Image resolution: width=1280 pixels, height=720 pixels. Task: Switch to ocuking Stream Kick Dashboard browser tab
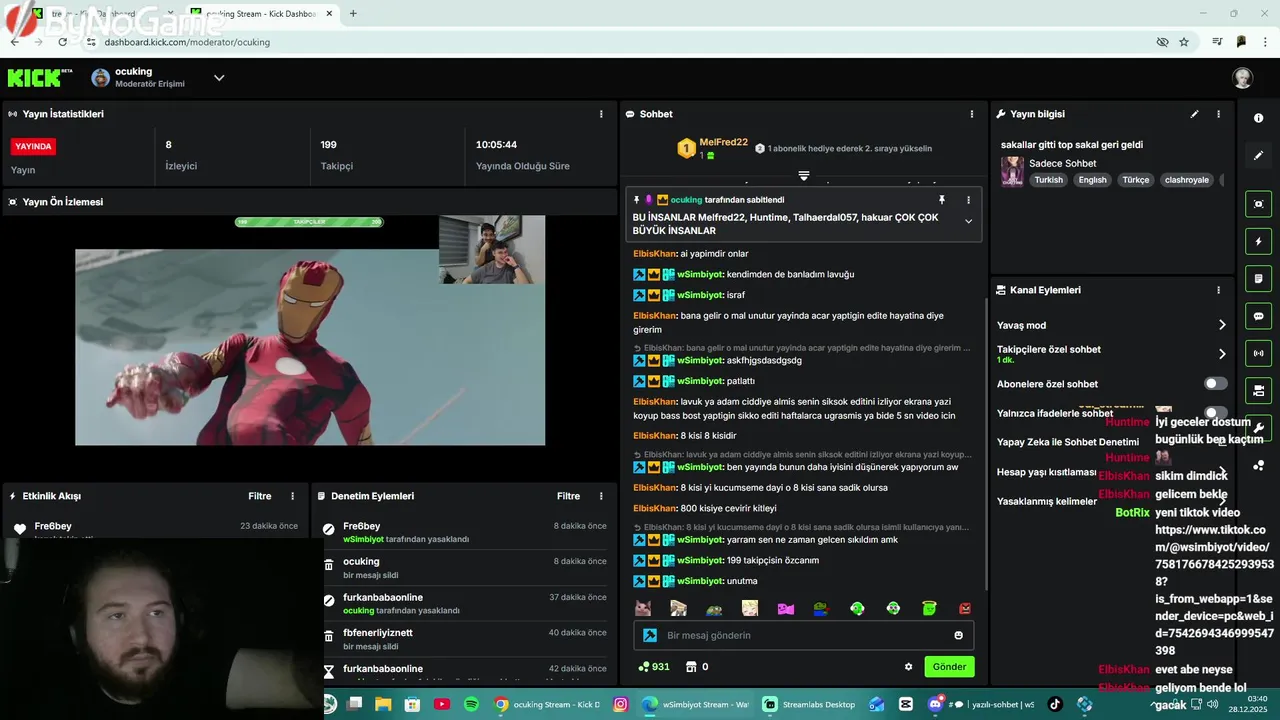tap(262, 14)
